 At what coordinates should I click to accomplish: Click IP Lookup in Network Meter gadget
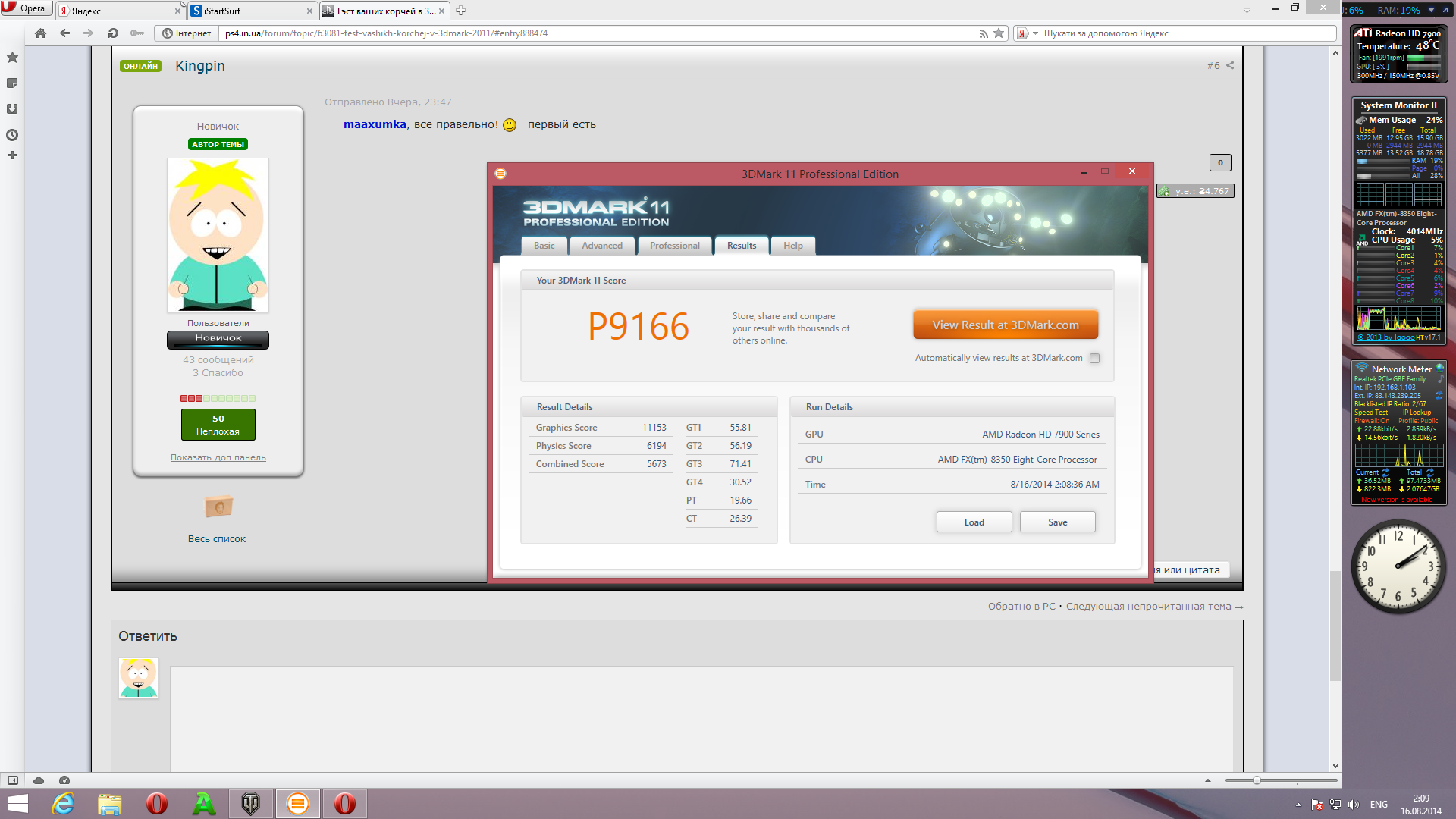click(1417, 413)
